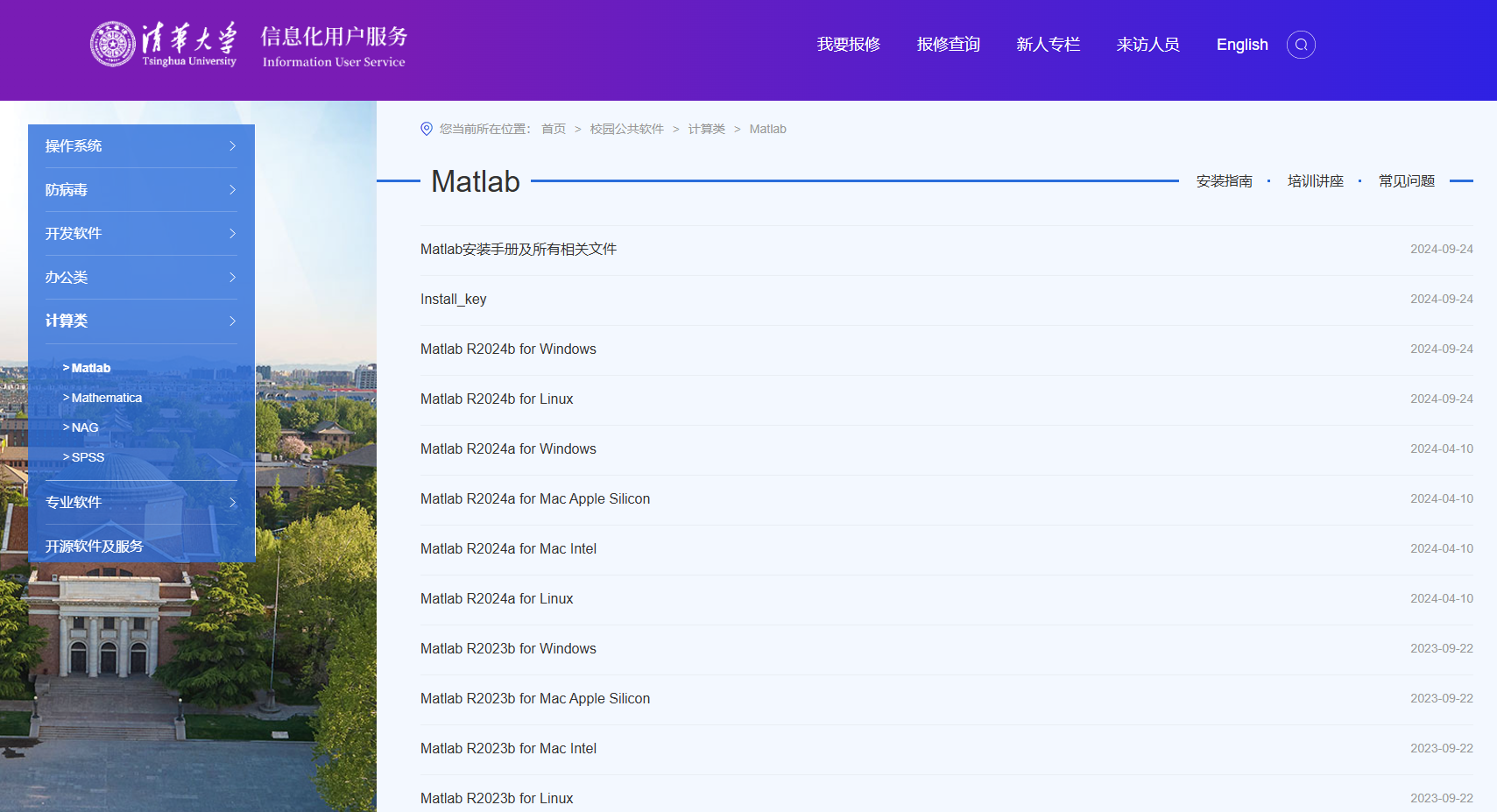The width and height of the screenshot is (1497, 812).
Task: Open 报修查询 in the top menu
Action: point(948,45)
